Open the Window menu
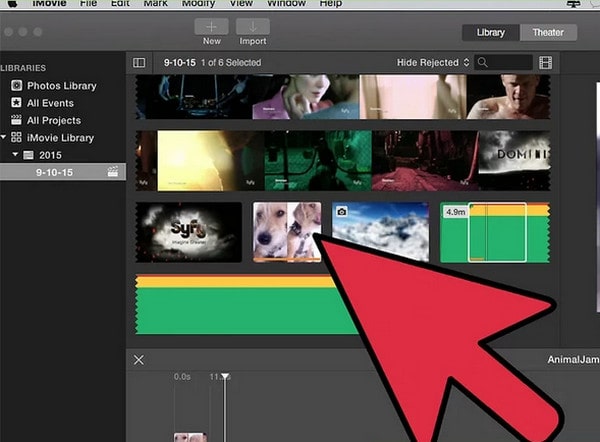 286,3
